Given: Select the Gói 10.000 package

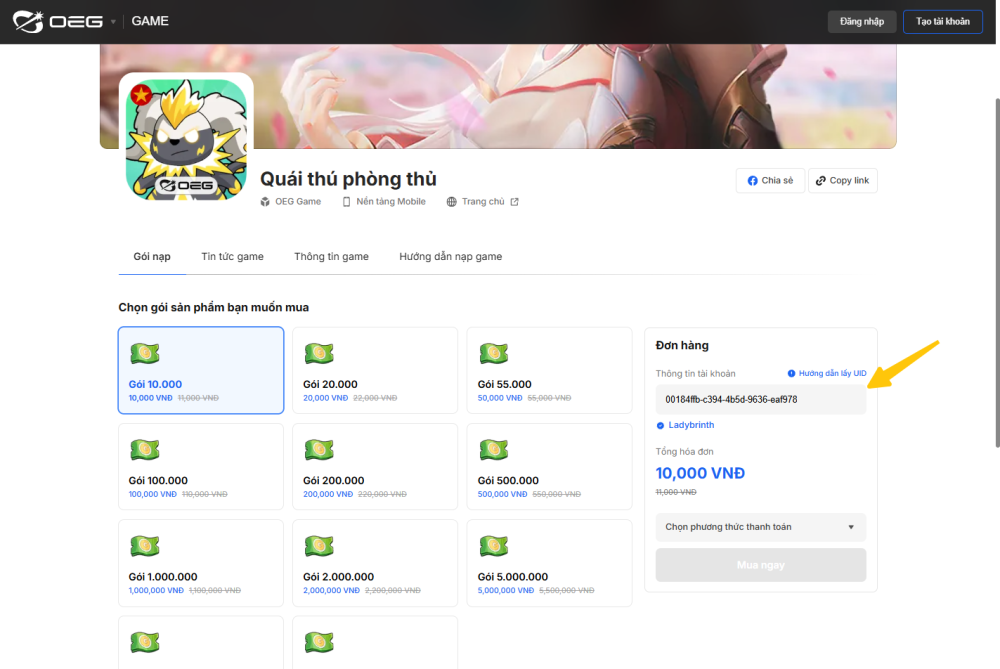Looking at the screenshot, I should [201, 370].
